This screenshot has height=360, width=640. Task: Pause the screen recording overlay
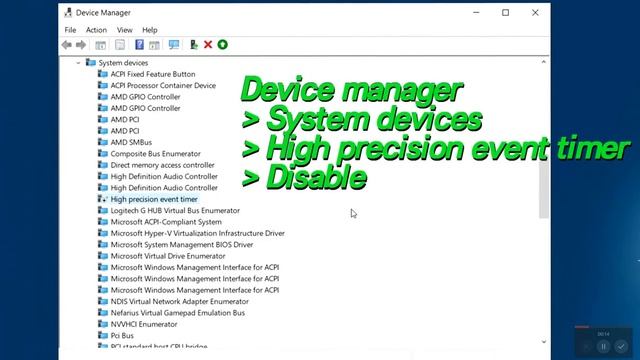coord(603,347)
